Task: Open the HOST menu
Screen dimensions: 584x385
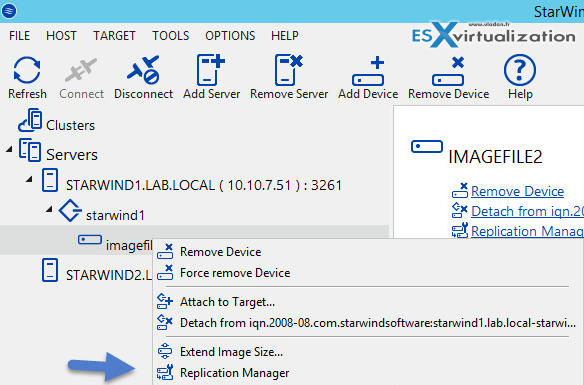Action: [61, 35]
